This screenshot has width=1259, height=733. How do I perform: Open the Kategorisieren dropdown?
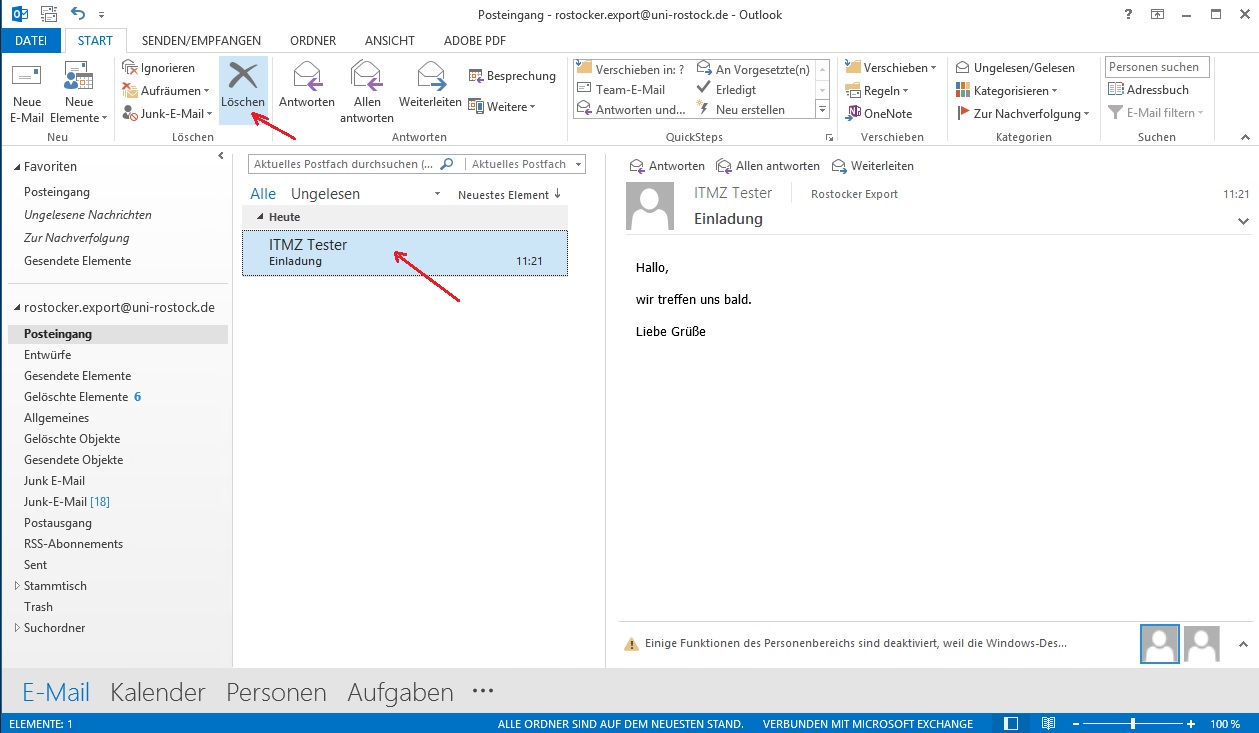tap(1006, 91)
